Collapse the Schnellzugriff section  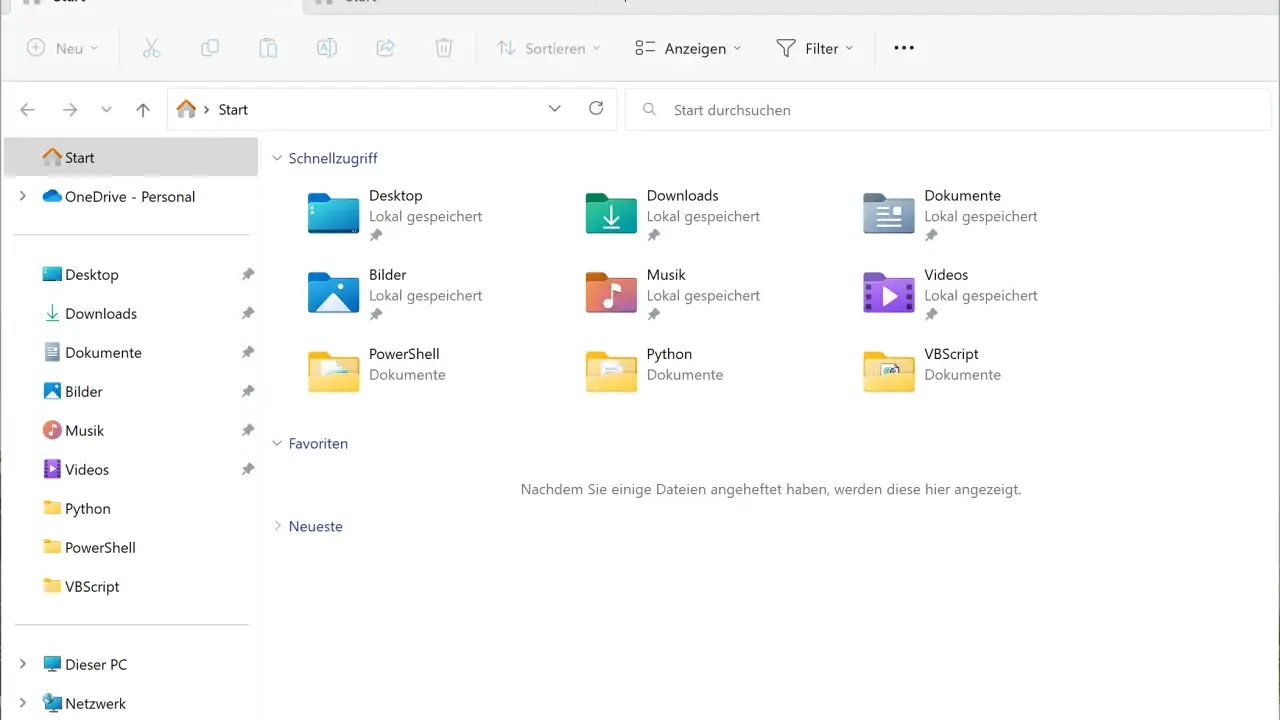point(278,158)
